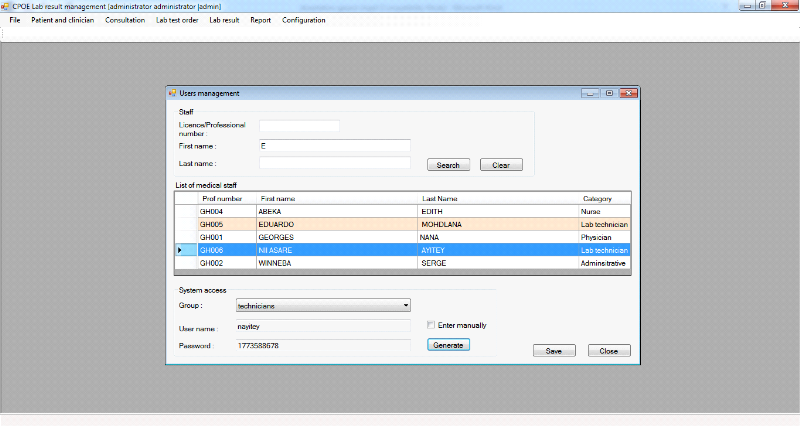Screen dimensions: 800x426
Task: Click the CPOE application title bar icon
Action: [x=6, y=6]
